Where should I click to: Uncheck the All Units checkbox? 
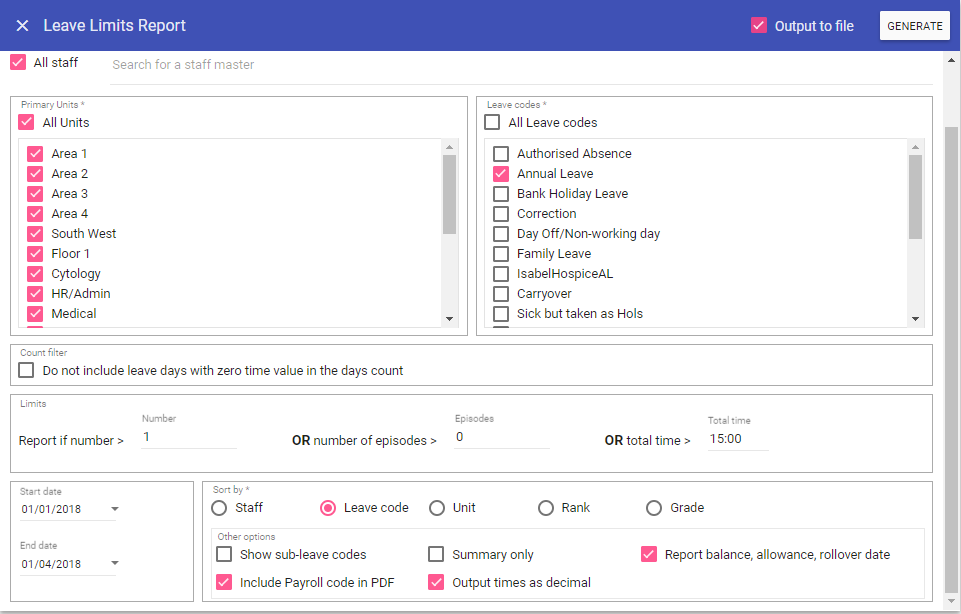pos(27,122)
